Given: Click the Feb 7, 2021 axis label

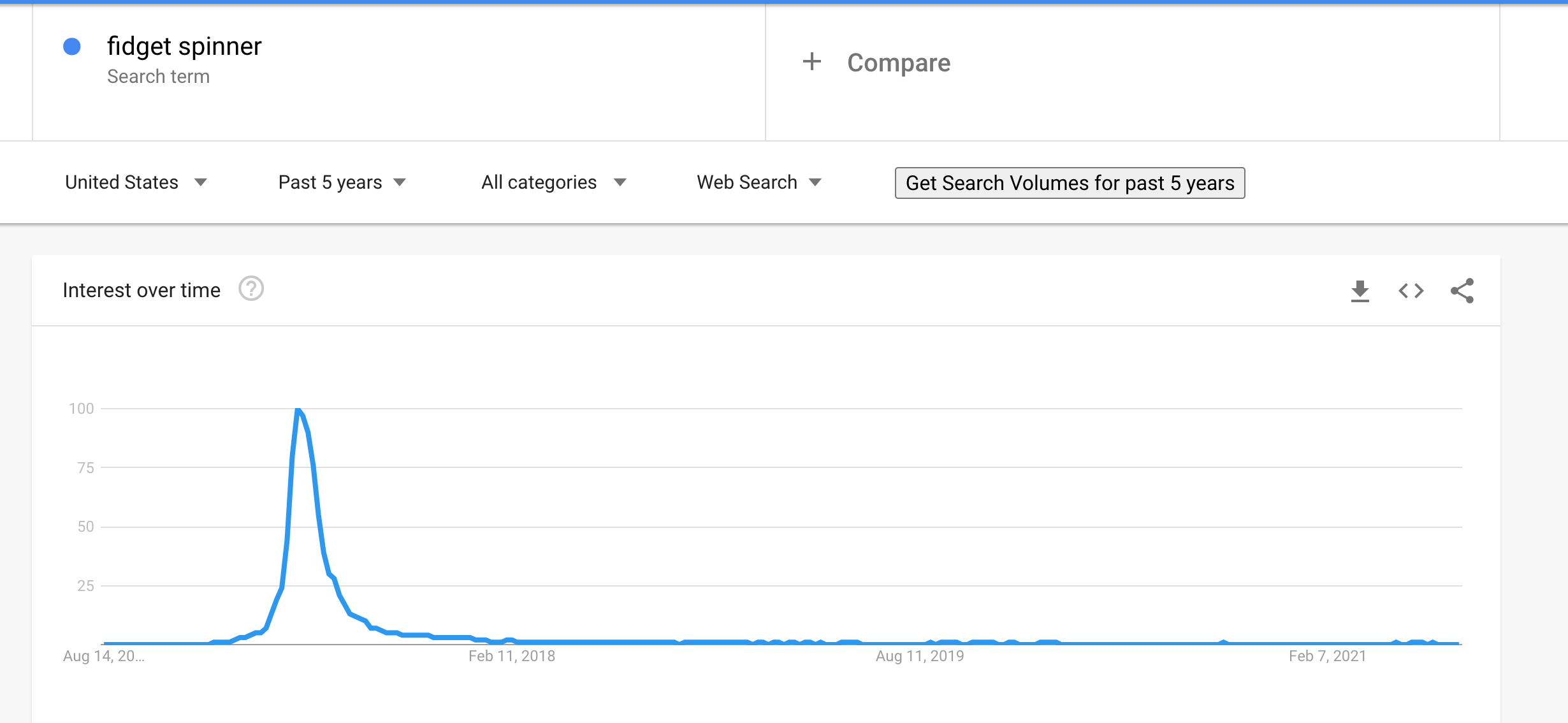Looking at the screenshot, I should click(x=1328, y=656).
